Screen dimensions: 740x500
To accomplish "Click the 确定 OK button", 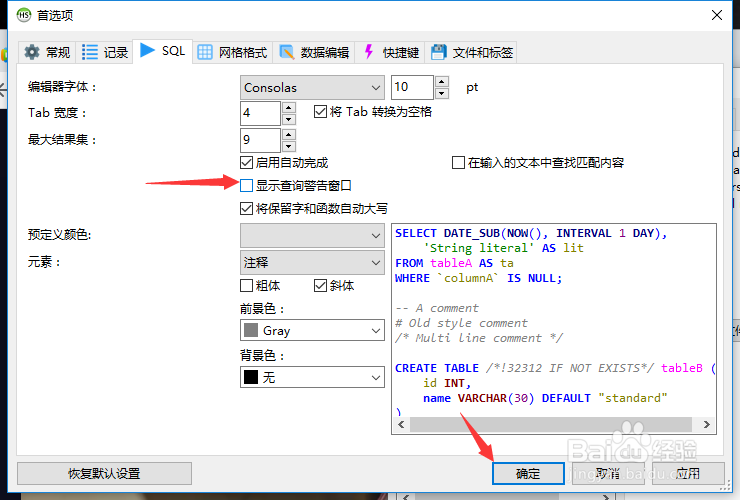I will 528,474.
